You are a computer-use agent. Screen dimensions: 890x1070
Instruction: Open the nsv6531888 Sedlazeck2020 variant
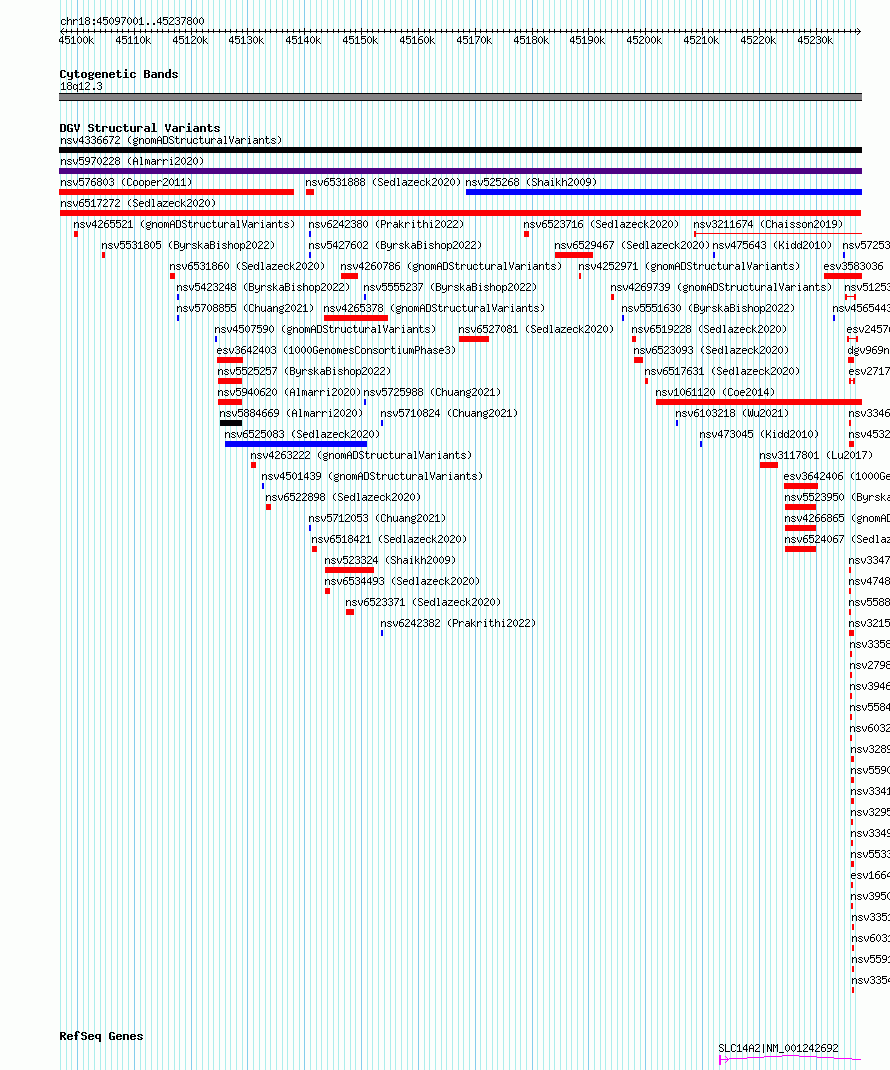point(383,182)
